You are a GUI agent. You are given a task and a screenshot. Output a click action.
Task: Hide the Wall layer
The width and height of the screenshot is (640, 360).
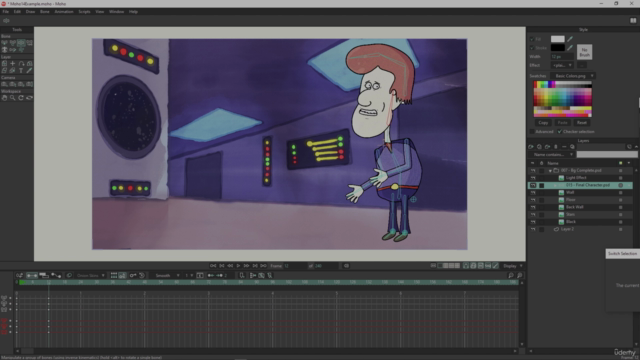[533, 193]
